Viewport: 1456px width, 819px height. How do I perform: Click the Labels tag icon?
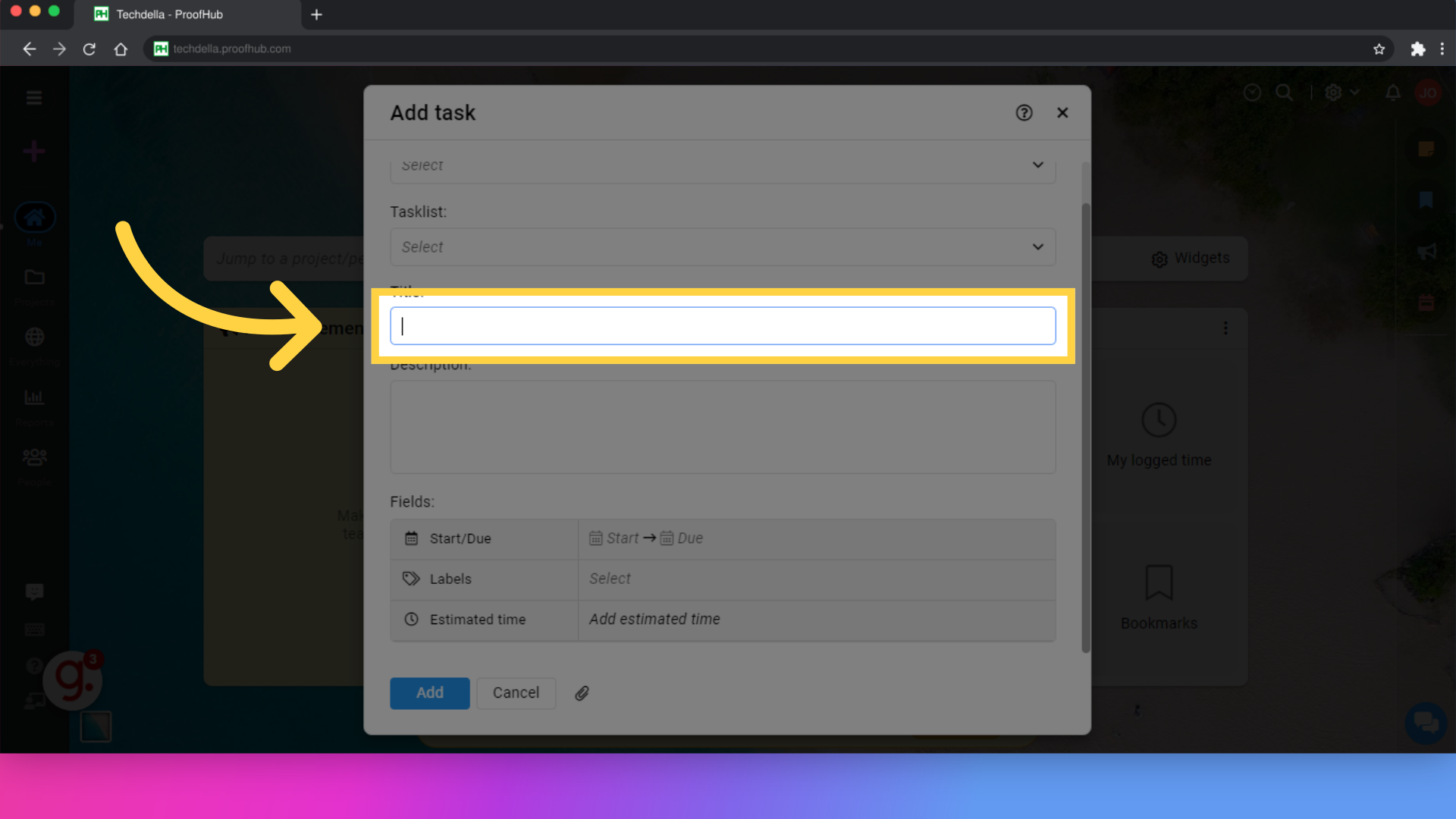[x=411, y=579]
